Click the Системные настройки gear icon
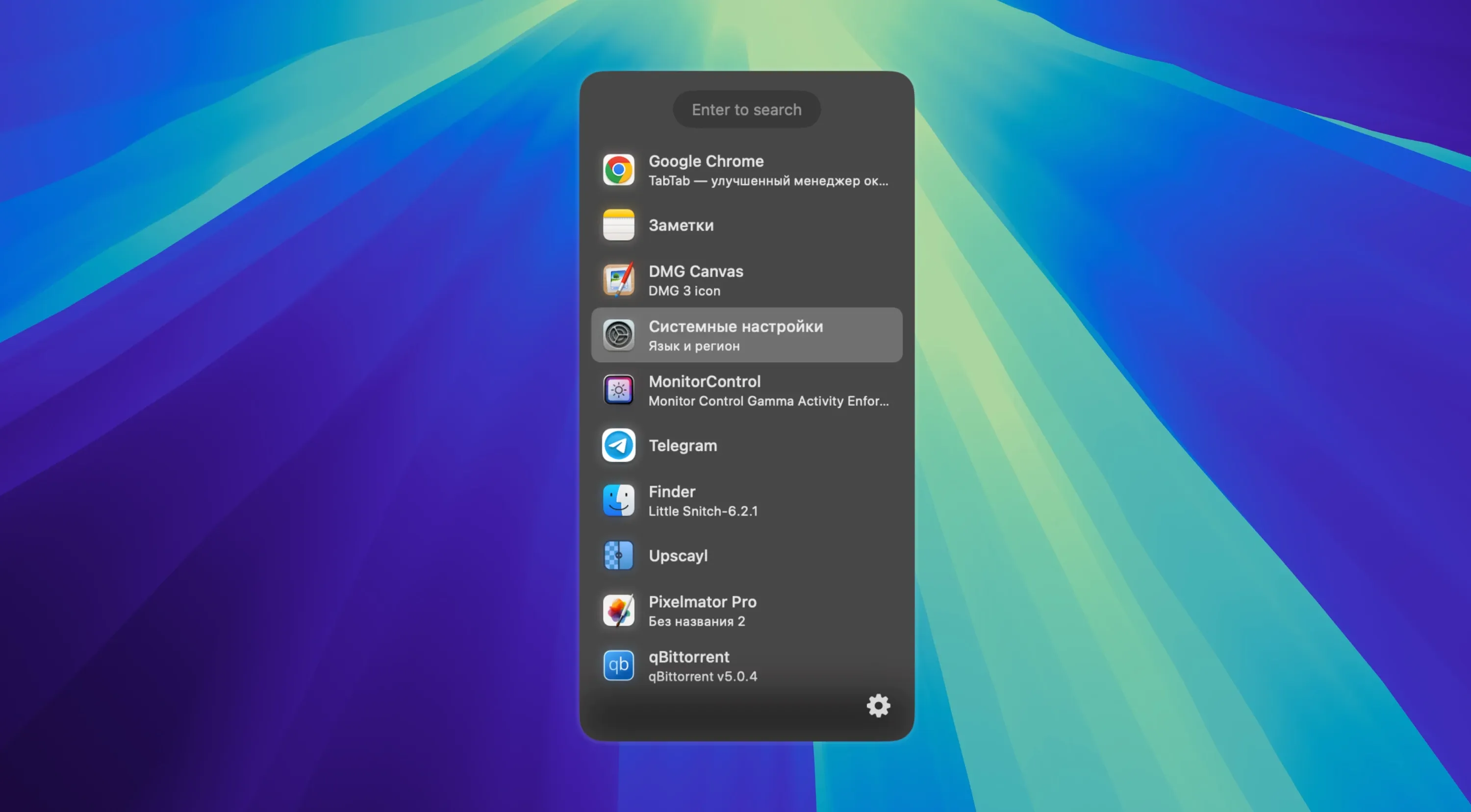 click(x=618, y=336)
